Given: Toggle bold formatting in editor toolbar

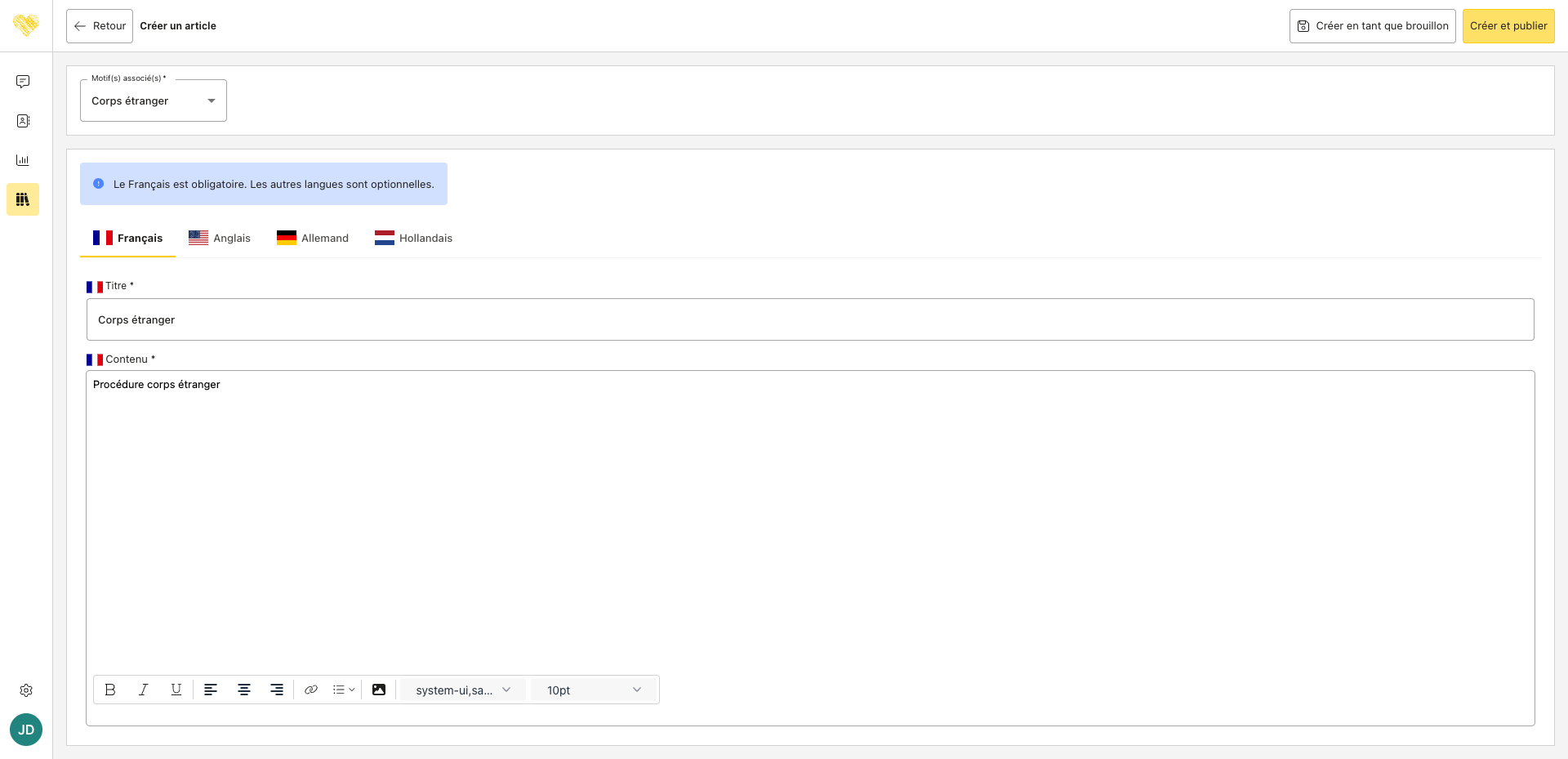Looking at the screenshot, I should (110, 690).
